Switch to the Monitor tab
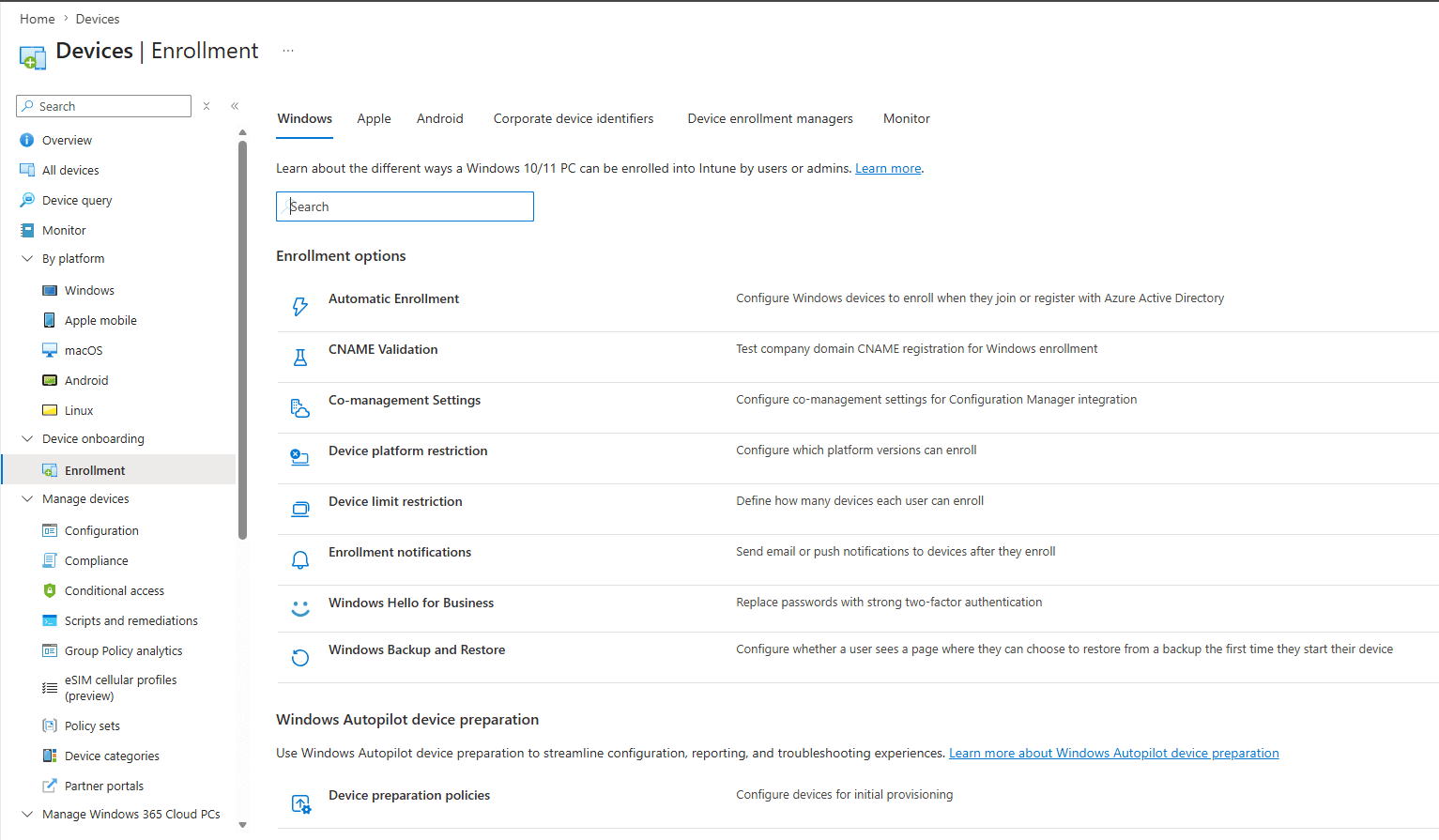The height and width of the screenshot is (840, 1439). click(907, 118)
